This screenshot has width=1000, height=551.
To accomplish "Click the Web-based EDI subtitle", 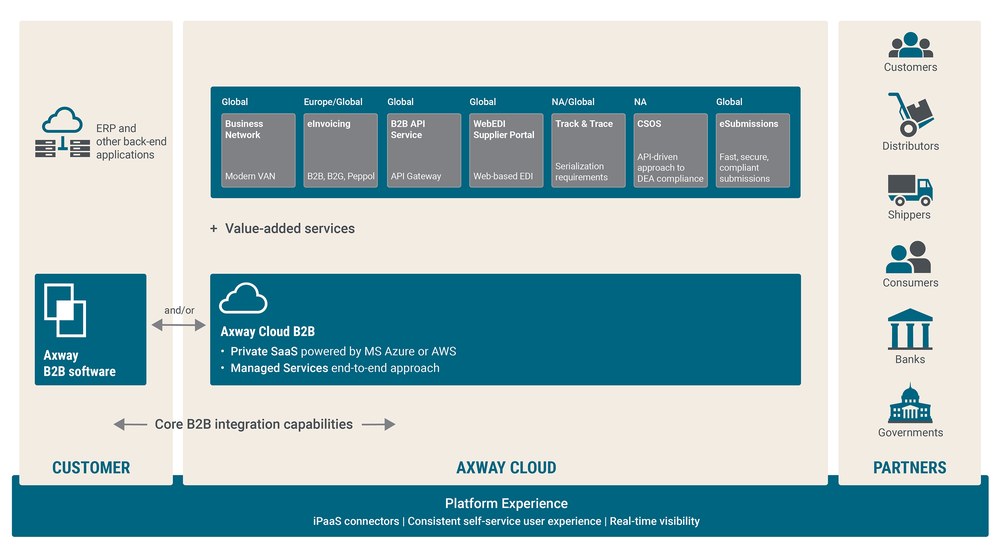I will 503,176.
